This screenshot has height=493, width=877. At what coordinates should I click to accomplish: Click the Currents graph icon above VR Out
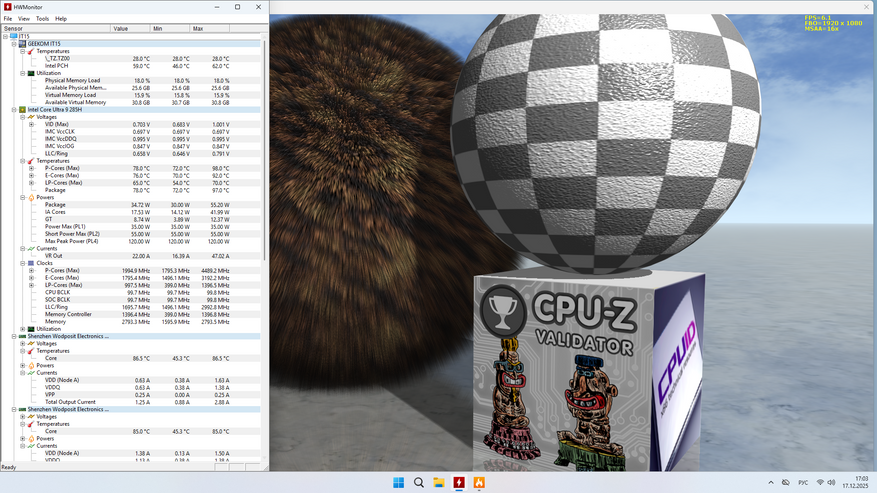pos(31,248)
